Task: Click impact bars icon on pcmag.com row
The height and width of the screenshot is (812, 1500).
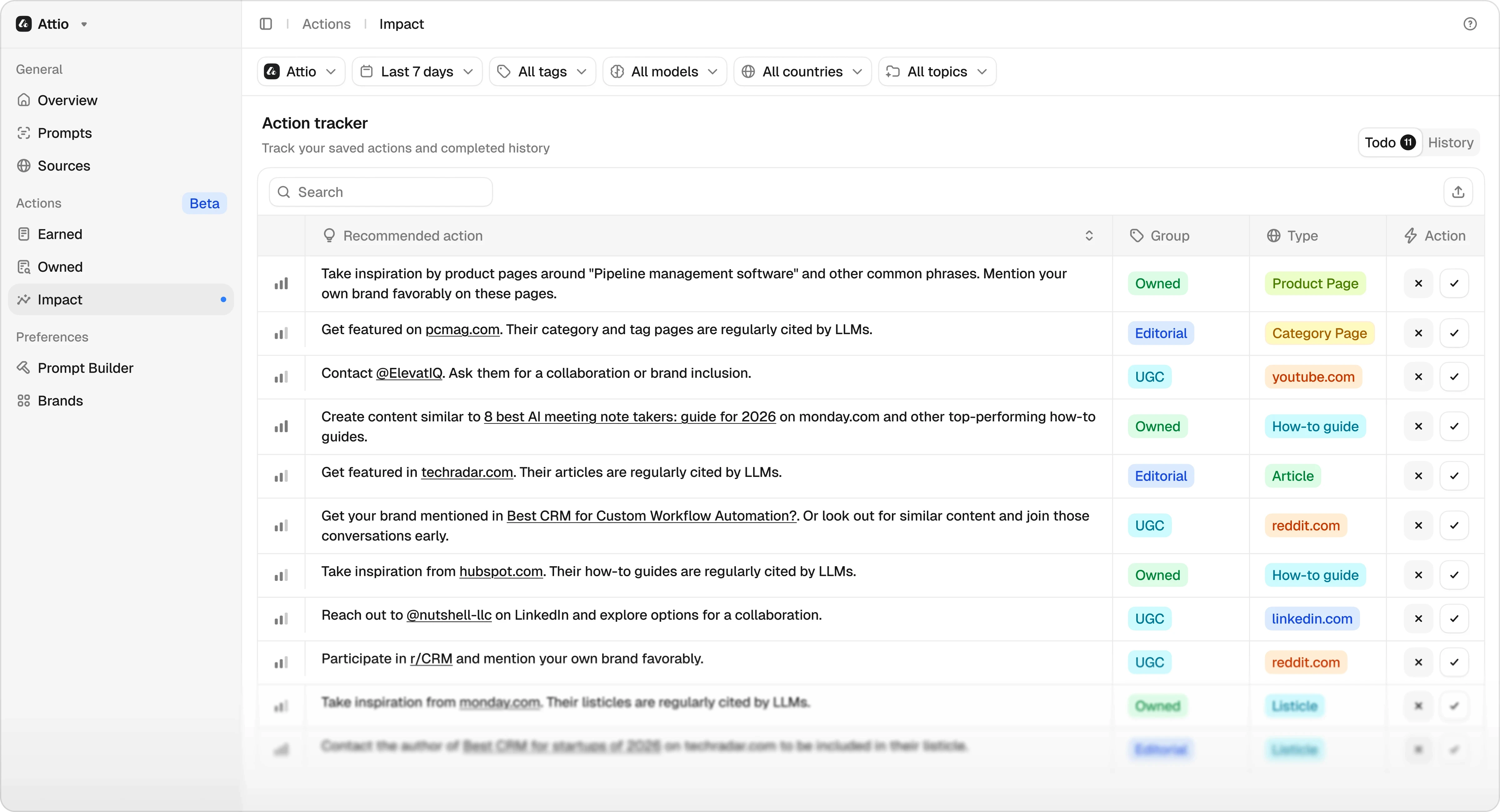Action: pos(281,334)
